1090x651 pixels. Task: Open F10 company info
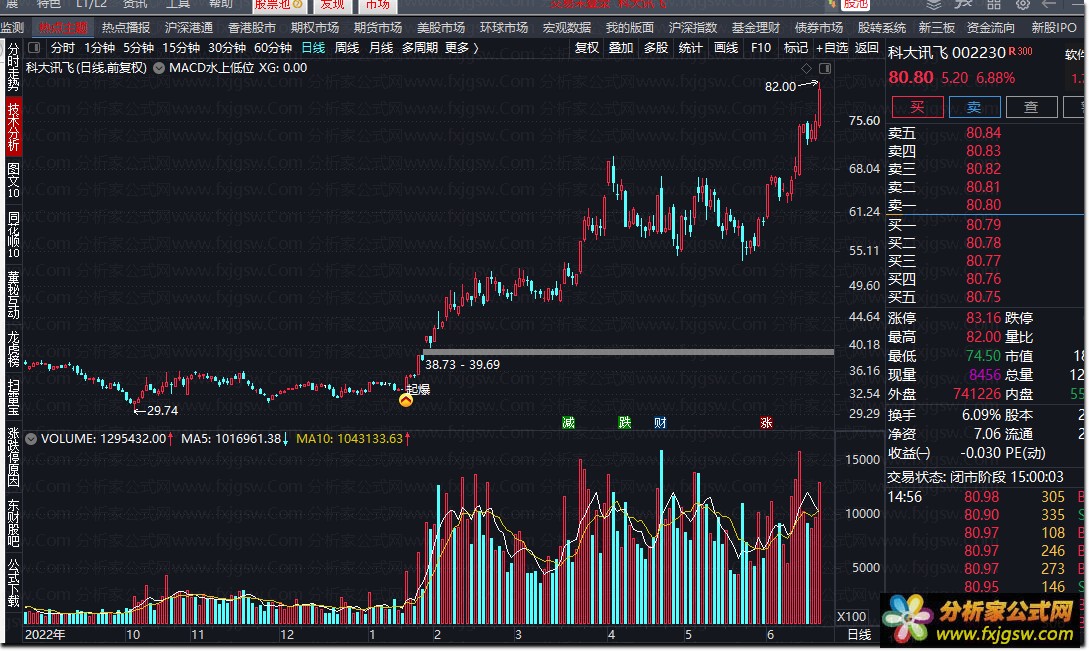pos(760,48)
